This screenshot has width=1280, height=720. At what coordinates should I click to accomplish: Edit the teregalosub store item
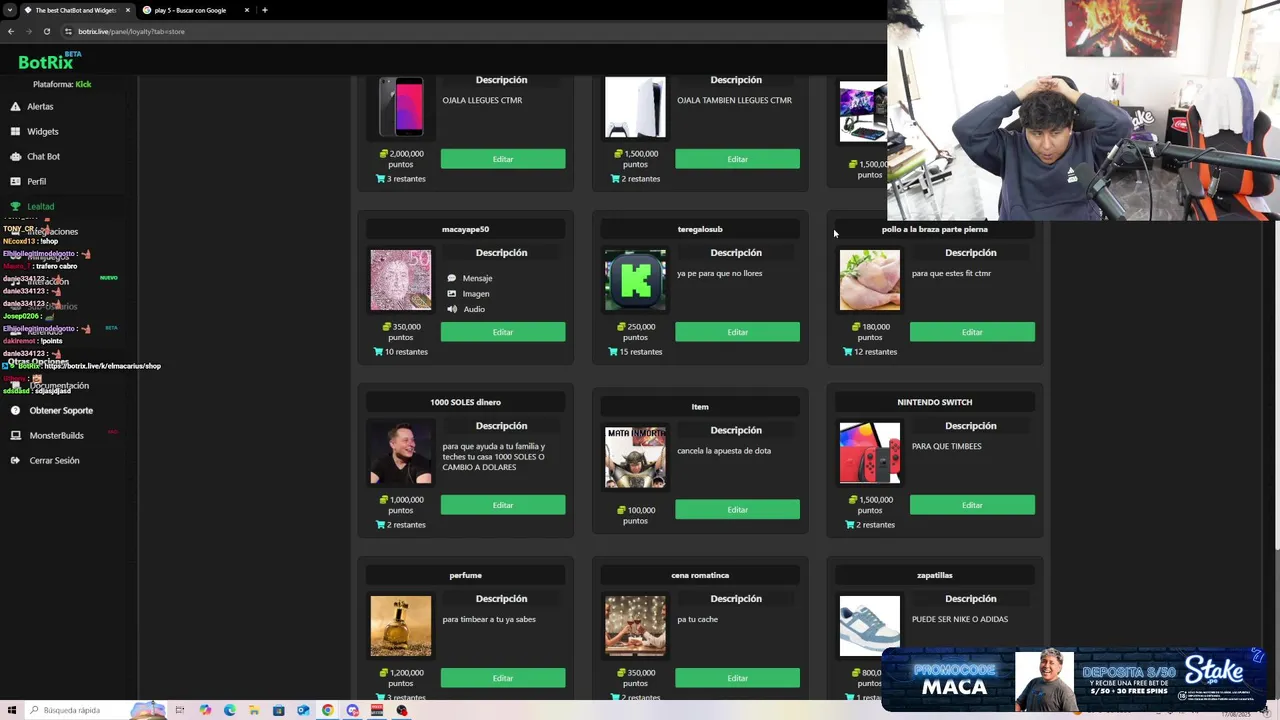[x=737, y=332]
